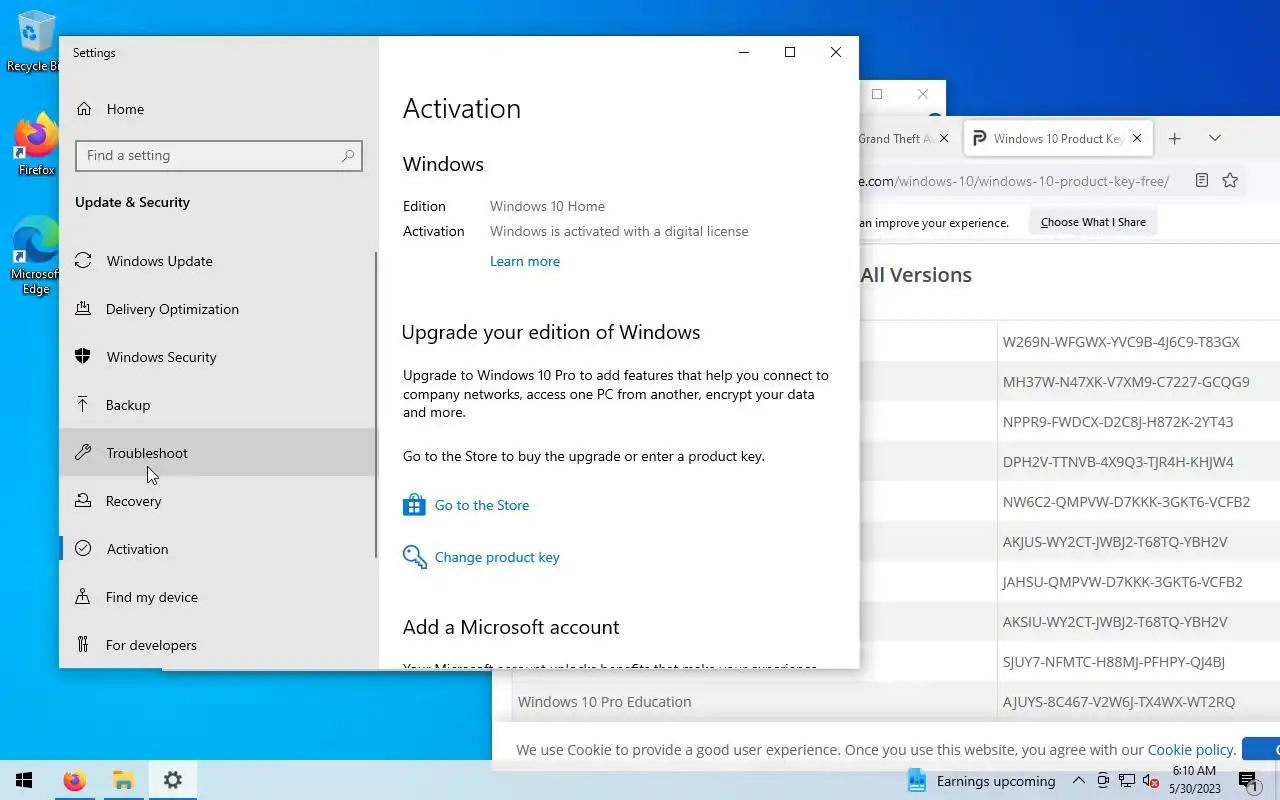Select the Windows 10 Product Key tab
Screen dimensions: 1280x800
click(1058, 139)
